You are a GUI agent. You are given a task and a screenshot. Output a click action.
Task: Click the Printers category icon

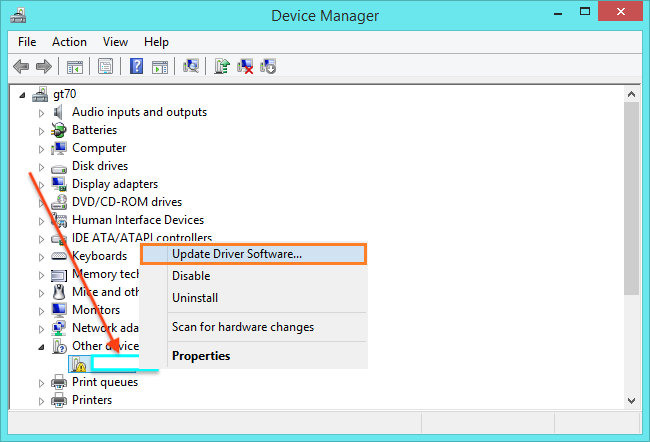point(59,400)
